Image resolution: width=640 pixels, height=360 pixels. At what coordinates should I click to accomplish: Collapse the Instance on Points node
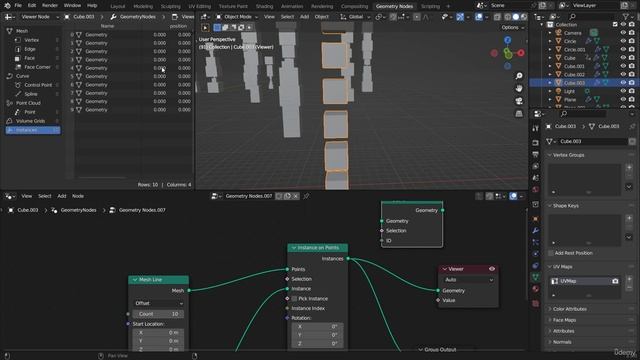(x=293, y=248)
